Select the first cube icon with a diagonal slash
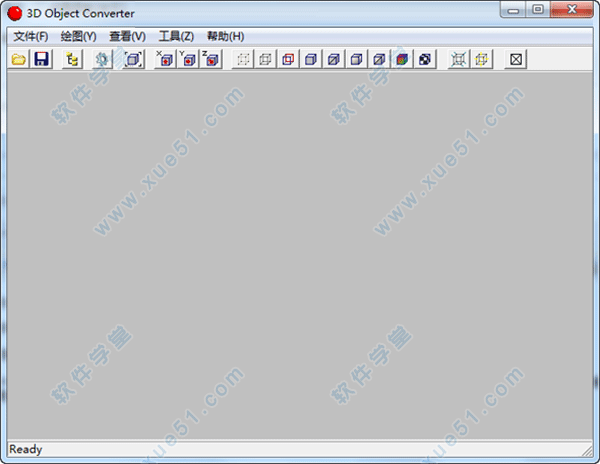600x464 pixels. click(334, 59)
